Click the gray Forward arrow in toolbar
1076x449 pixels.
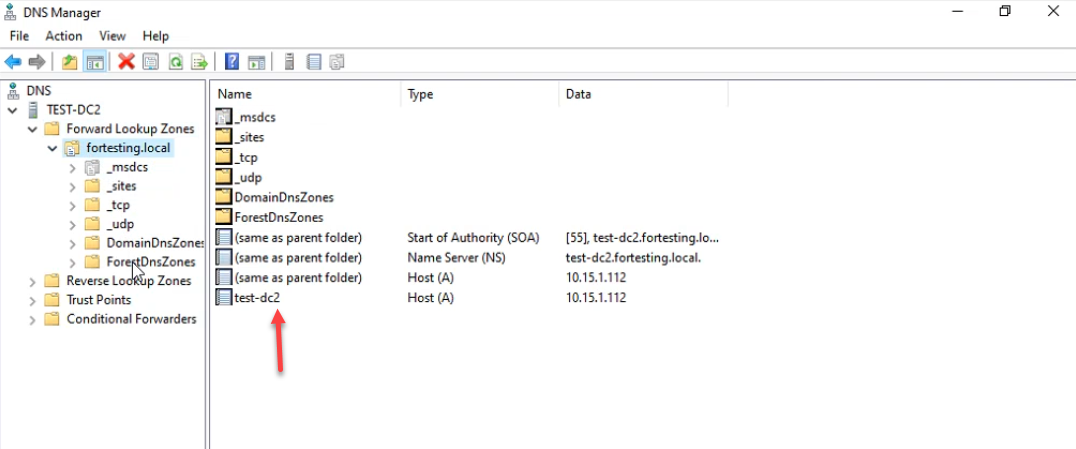tap(36, 62)
